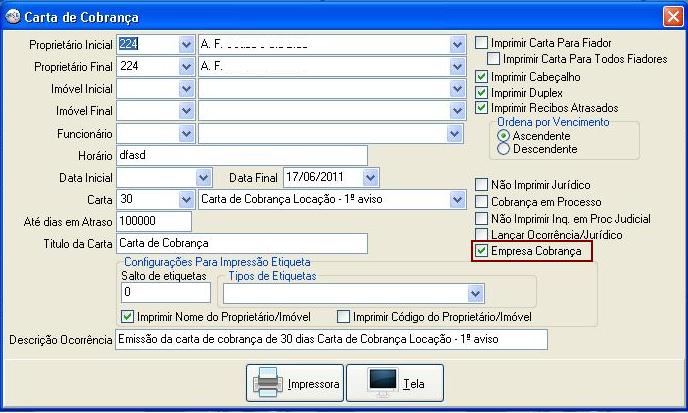
Task: Expand the Tipos de Etiquetas dropdown
Action: click(475, 294)
